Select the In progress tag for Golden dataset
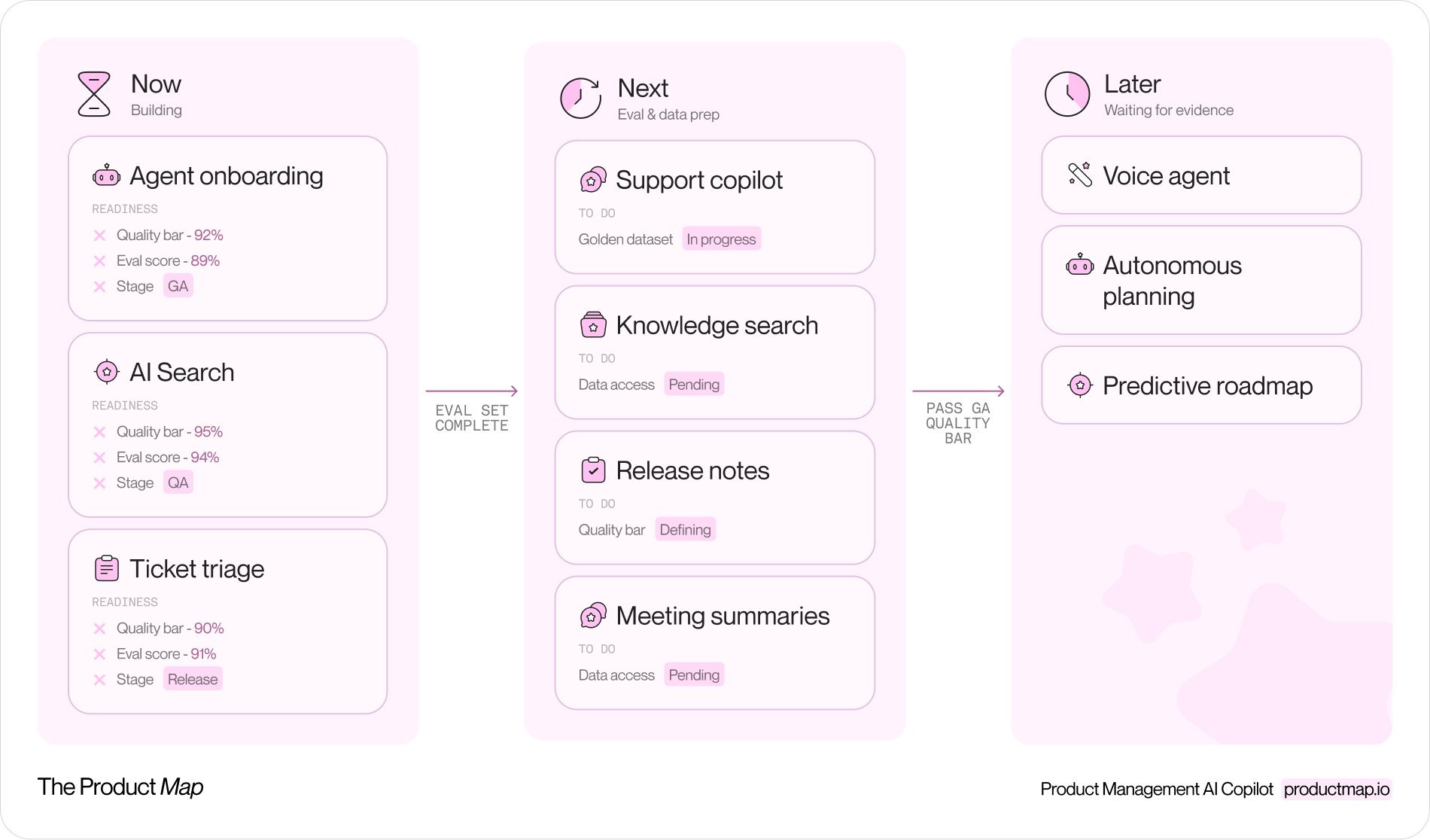Screen dimensions: 1430x840 (x=721, y=239)
